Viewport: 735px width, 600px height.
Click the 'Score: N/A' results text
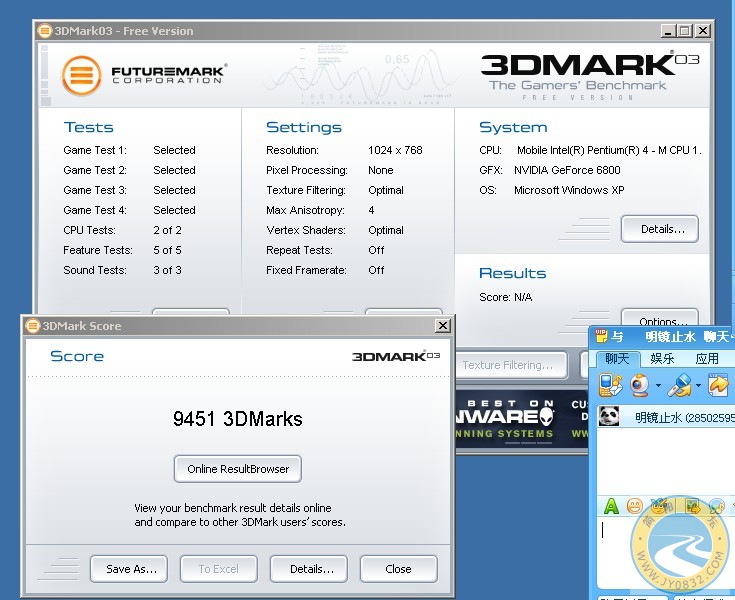point(505,297)
